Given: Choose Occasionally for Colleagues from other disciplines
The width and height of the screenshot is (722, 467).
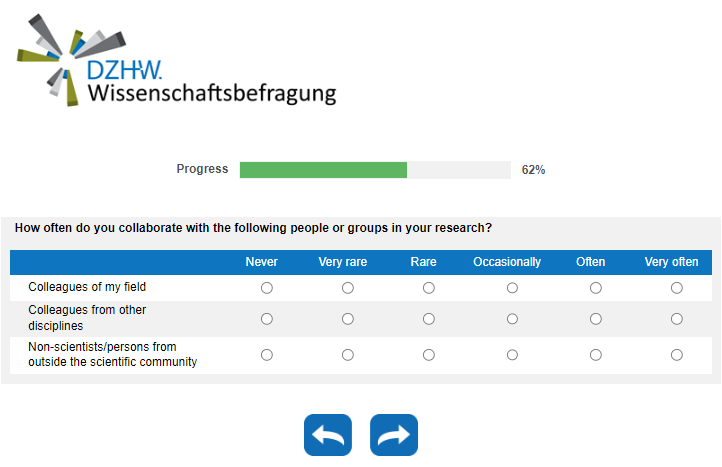Looking at the screenshot, I should (x=512, y=319).
